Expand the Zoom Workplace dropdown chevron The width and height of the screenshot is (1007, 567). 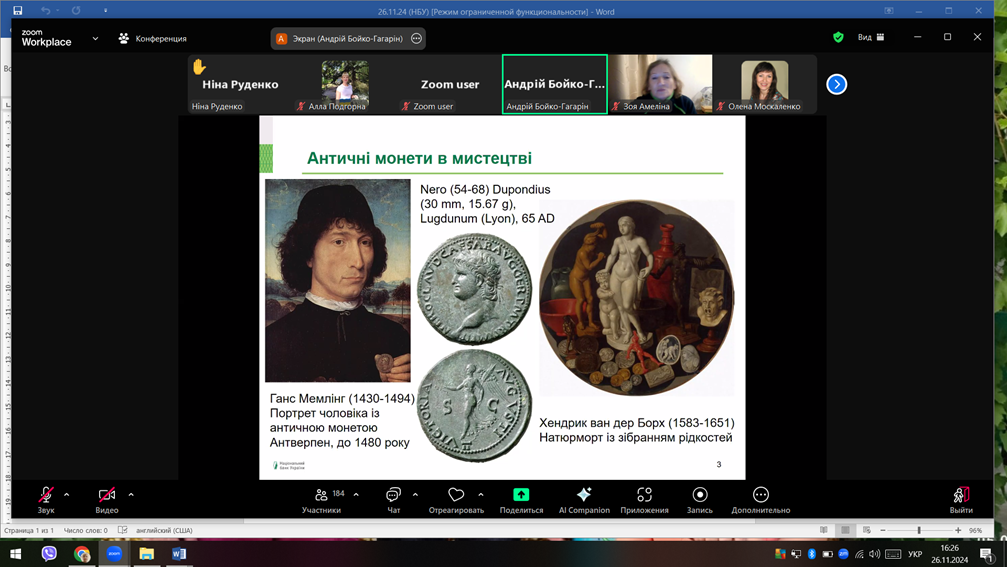pos(95,39)
